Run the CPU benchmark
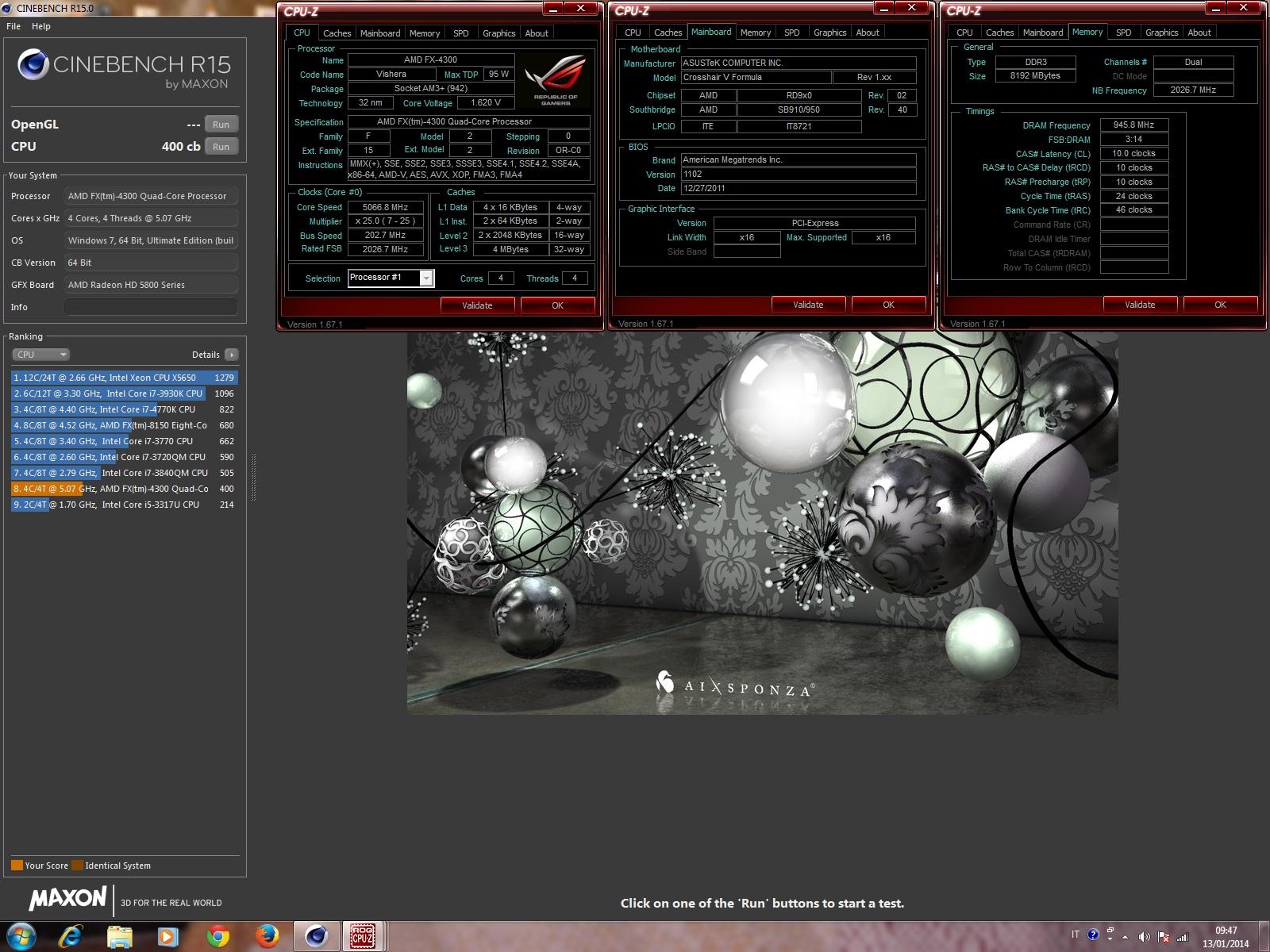The width and height of the screenshot is (1270, 952). pyautogui.click(x=221, y=147)
